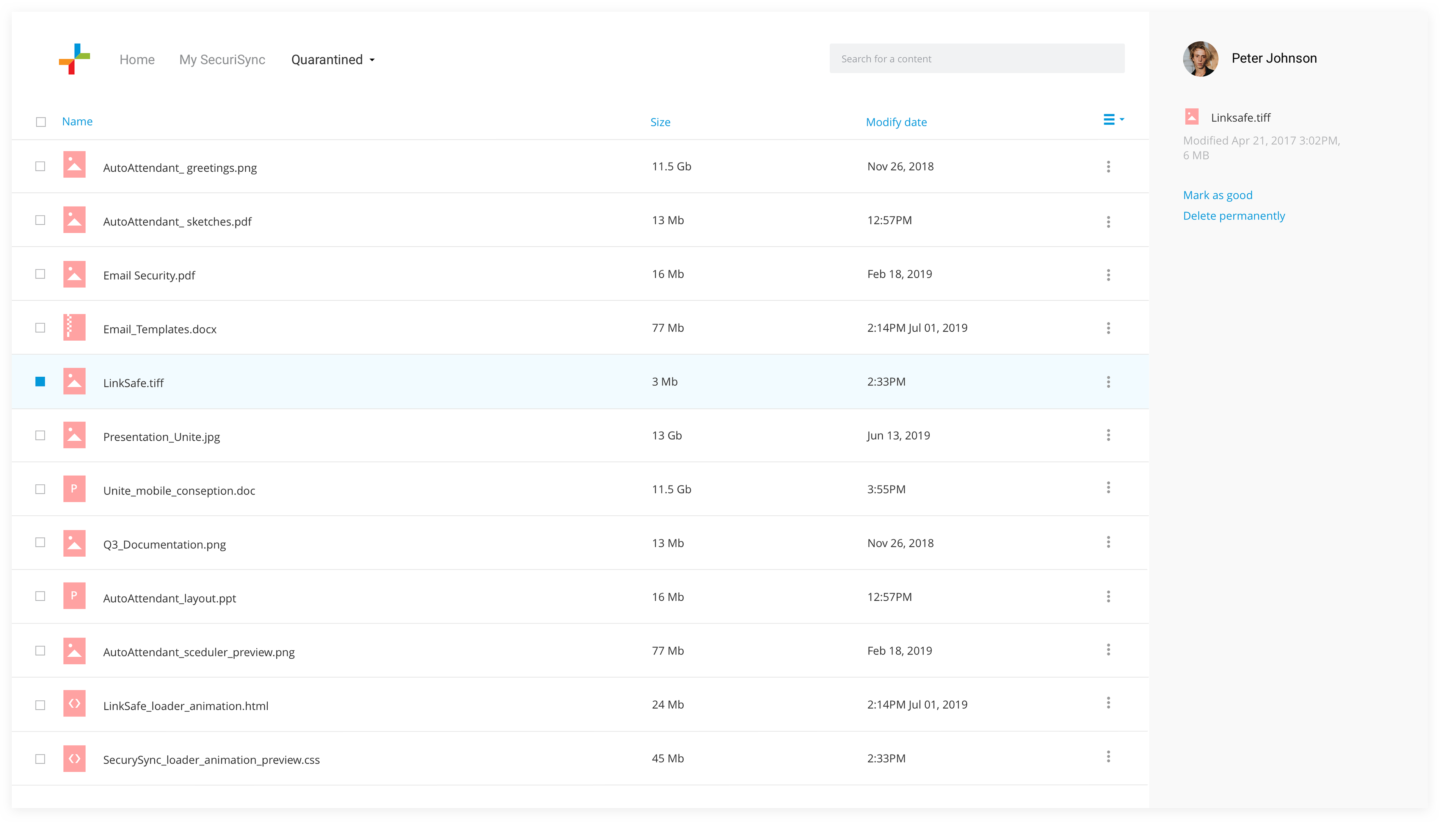
Task: Select the Email_Templates.docx file name
Action: pos(160,329)
